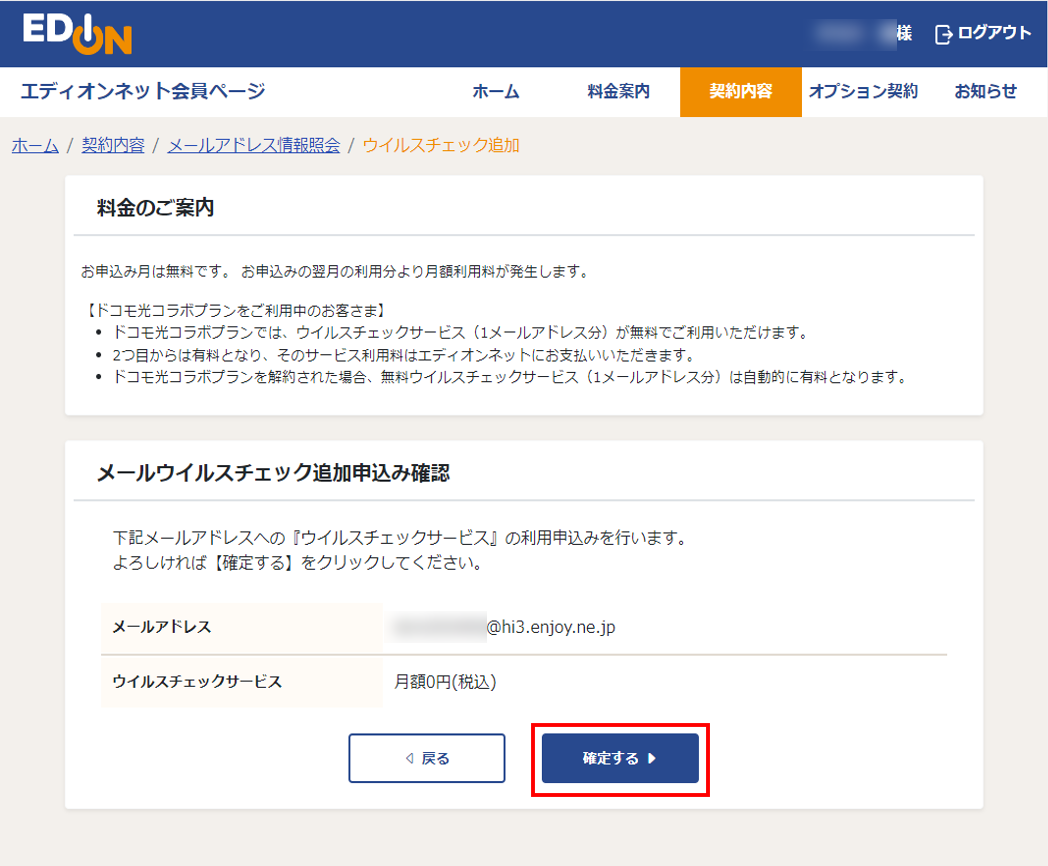Click the arrow icon inside the 確定する button
Screen dimensions: 1048x866
pyautogui.click(x=652, y=758)
